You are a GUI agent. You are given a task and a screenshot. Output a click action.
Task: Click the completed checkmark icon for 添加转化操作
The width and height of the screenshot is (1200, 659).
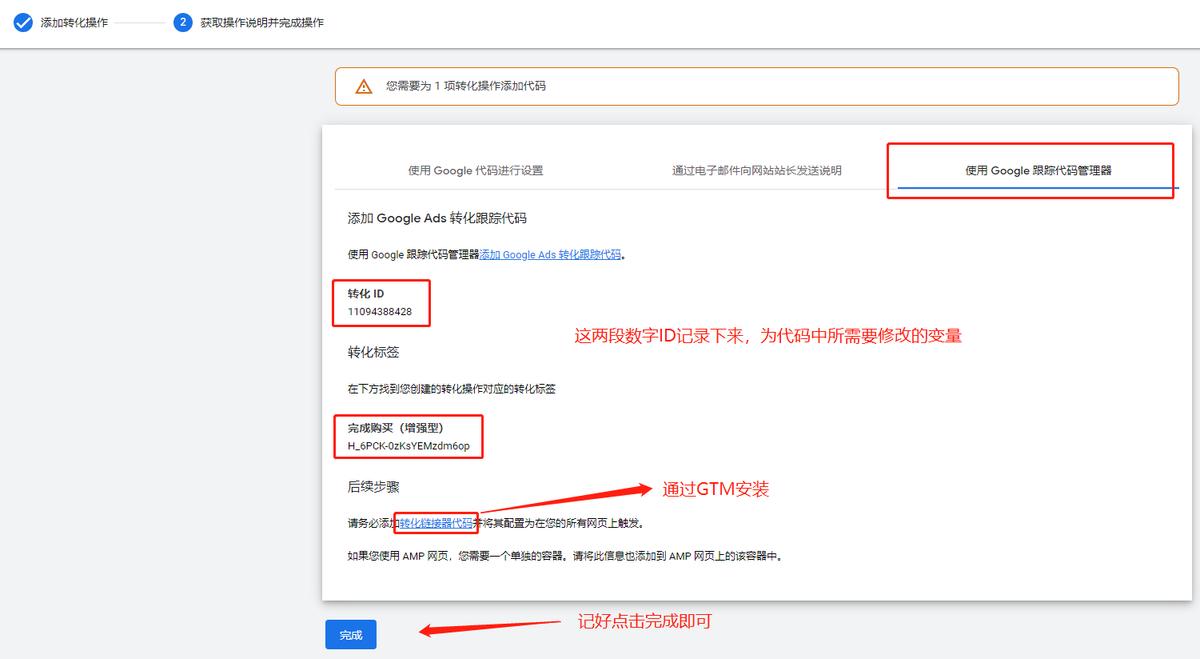pyautogui.click(x=22, y=21)
